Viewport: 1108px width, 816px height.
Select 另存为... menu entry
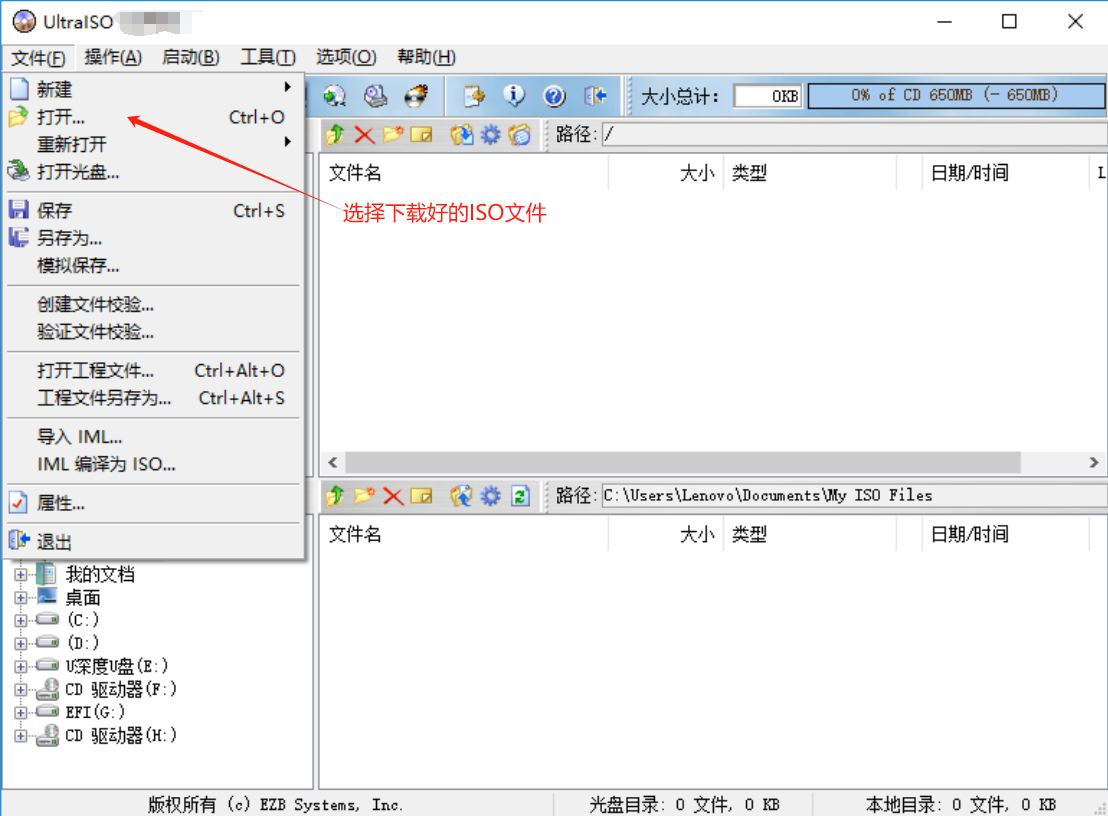pyautogui.click(x=70, y=238)
